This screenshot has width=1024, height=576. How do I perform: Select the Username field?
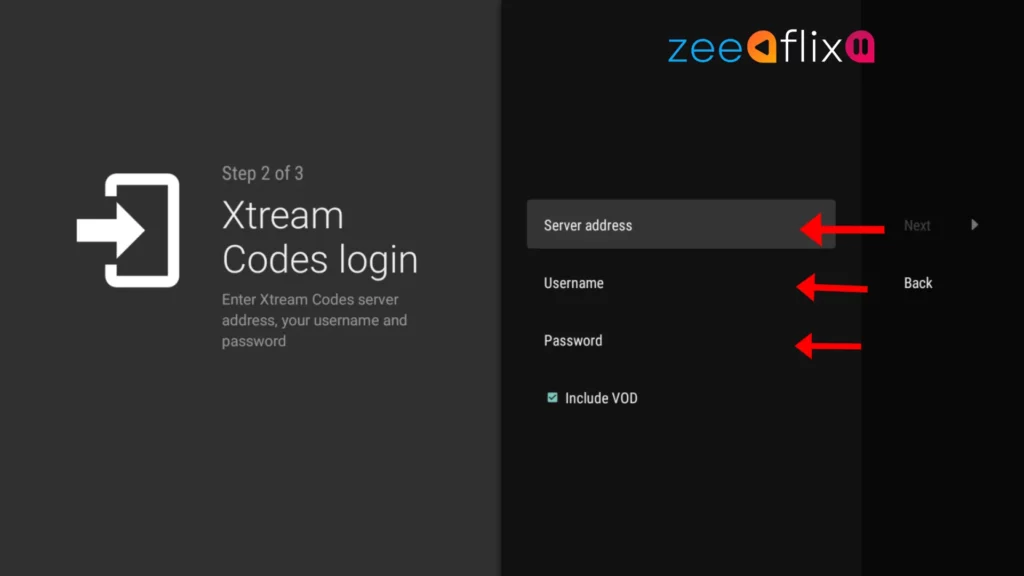(681, 283)
